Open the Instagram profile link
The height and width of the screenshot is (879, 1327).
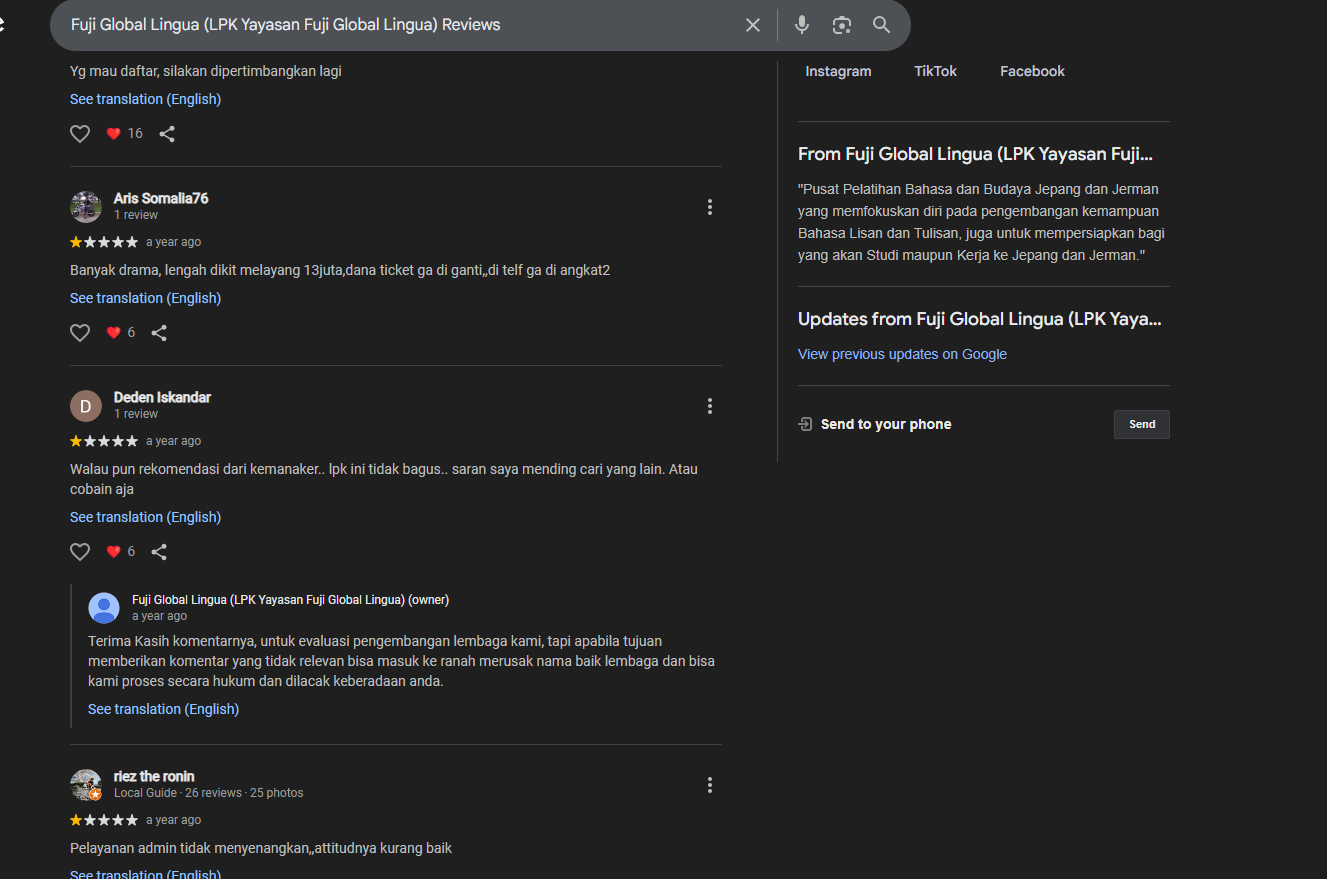(838, 71)
